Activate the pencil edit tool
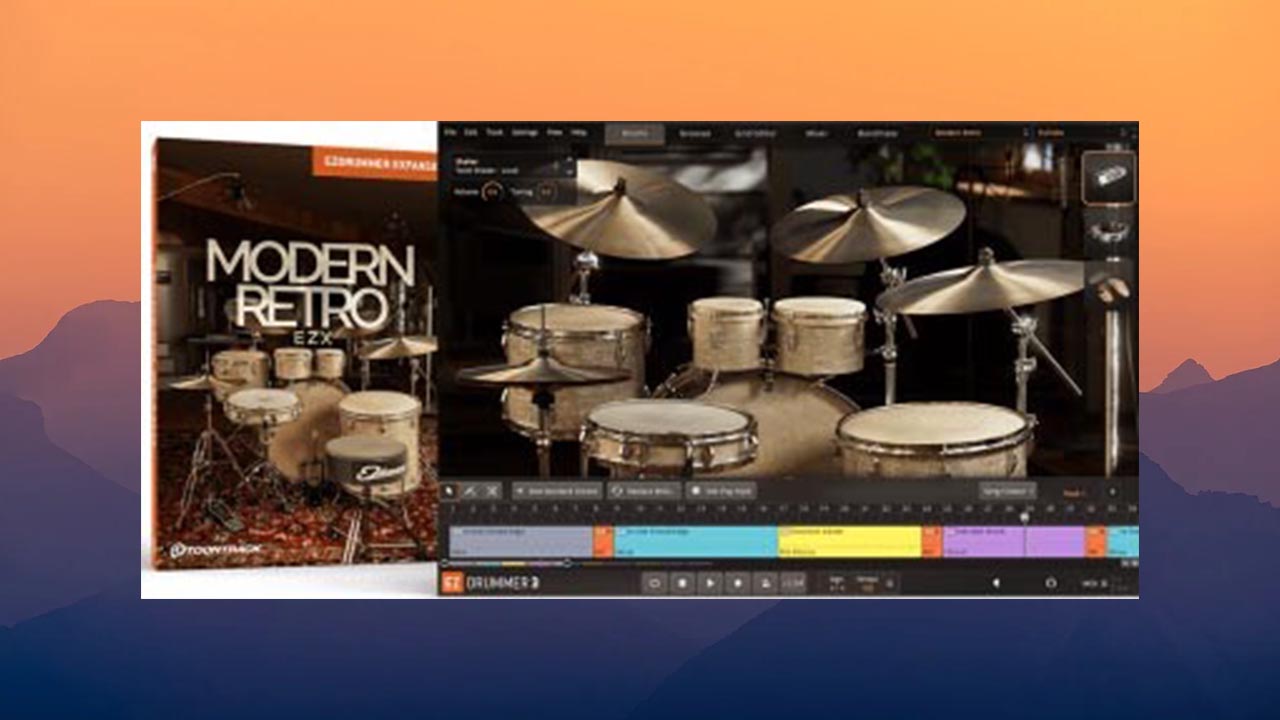Image resolution: width=1280 pixels, height=720 pixels. 470,491
